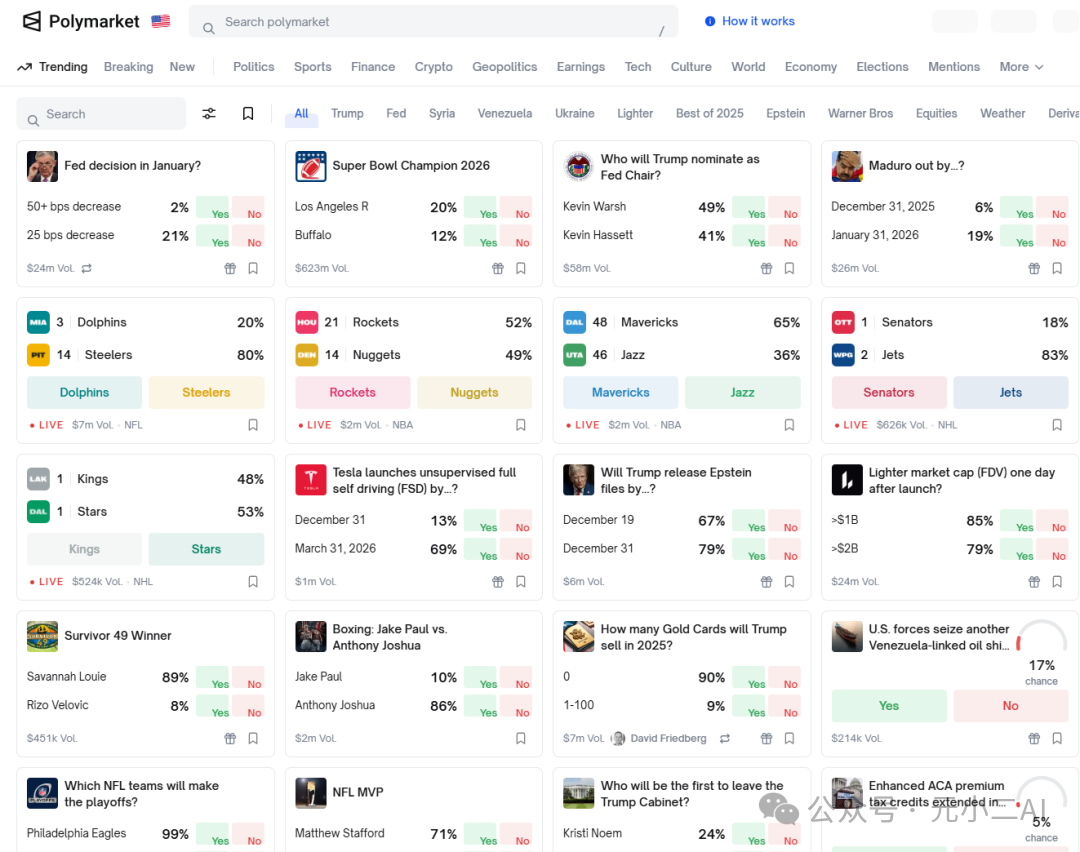Viewport: 1080px width, 852px height.
Task: Bookmark the U.S. forces seize oil ship market
Action: (x=1057, y=738)
